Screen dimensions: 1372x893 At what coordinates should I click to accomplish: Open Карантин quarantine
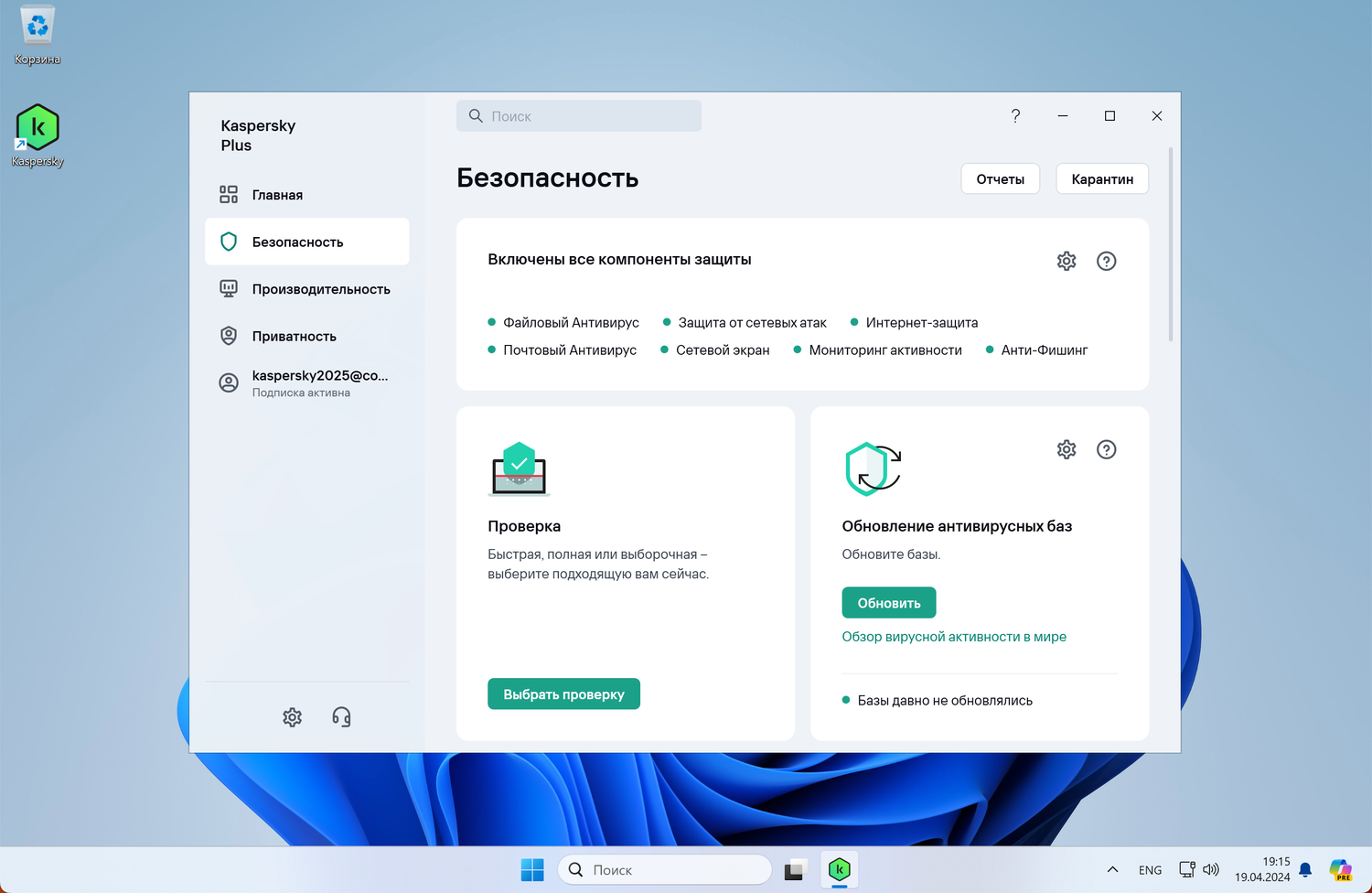pyautogui.click(x=1102, y=179)
